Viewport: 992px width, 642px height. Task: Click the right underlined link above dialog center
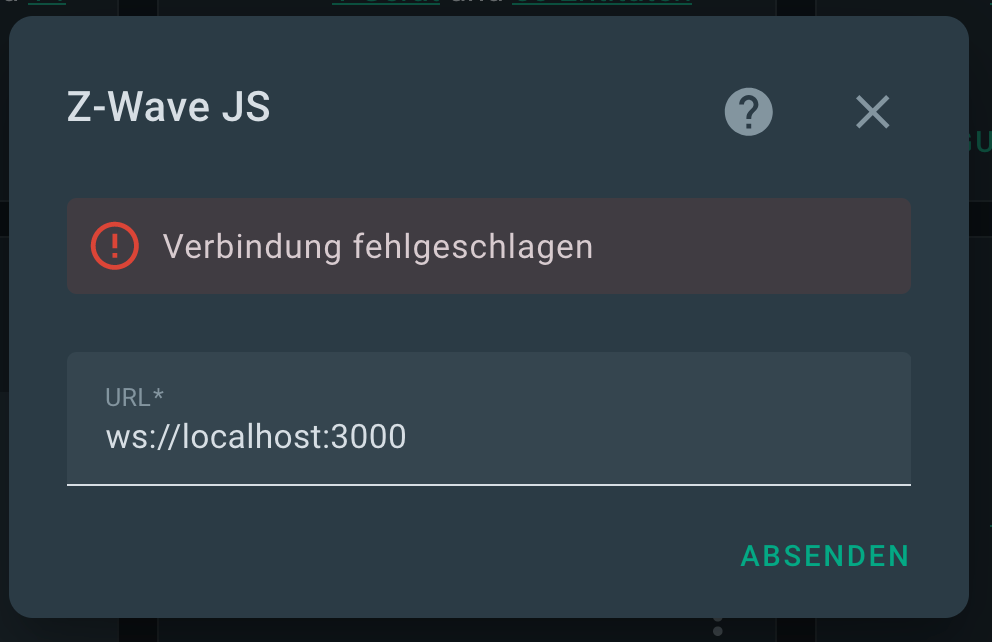point(601,3)
